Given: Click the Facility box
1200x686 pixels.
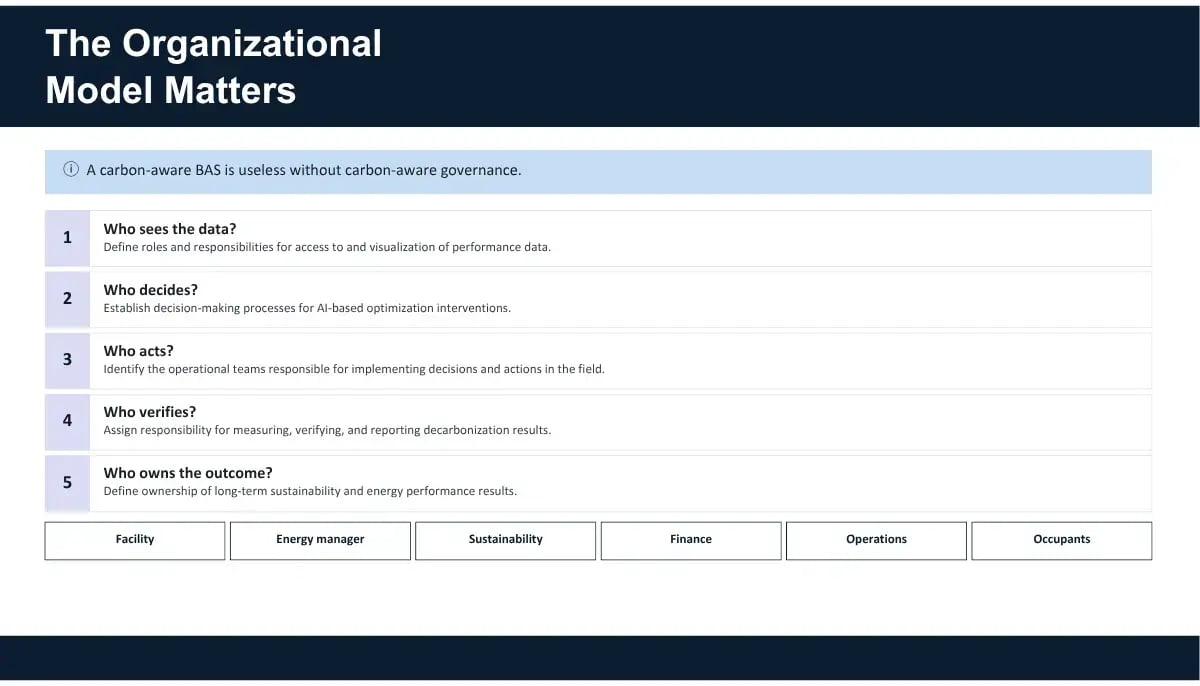Looking at the screenshot, I should [135, 540].
